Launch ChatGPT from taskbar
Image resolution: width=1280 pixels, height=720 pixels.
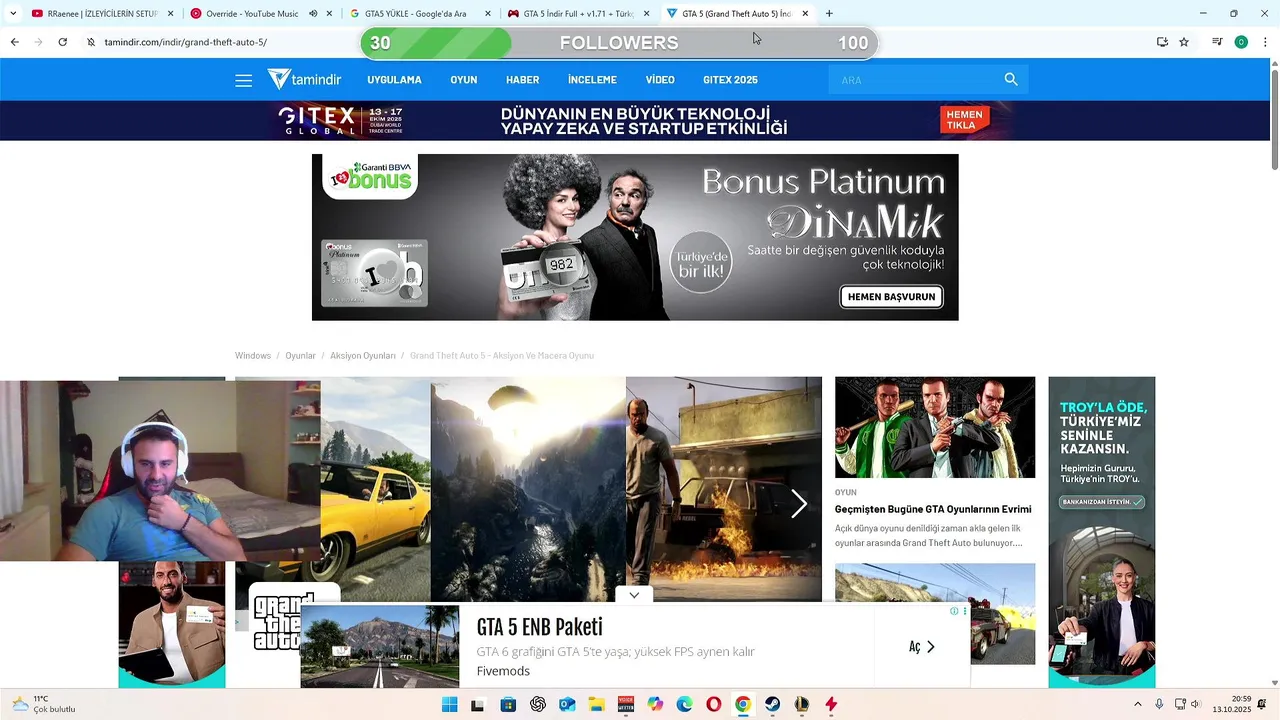[538, 704]
